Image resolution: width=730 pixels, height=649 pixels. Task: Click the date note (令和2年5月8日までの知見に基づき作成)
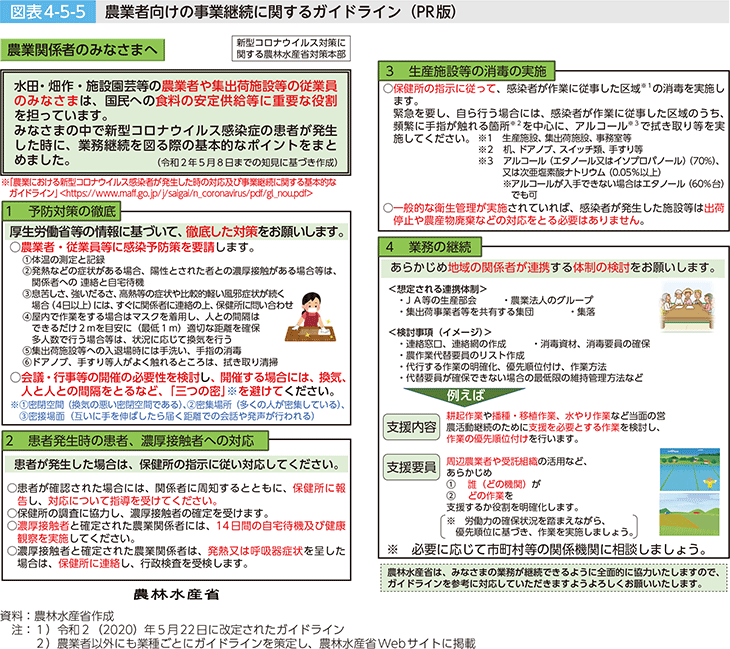pyautogui.click(x=247, y=163)
